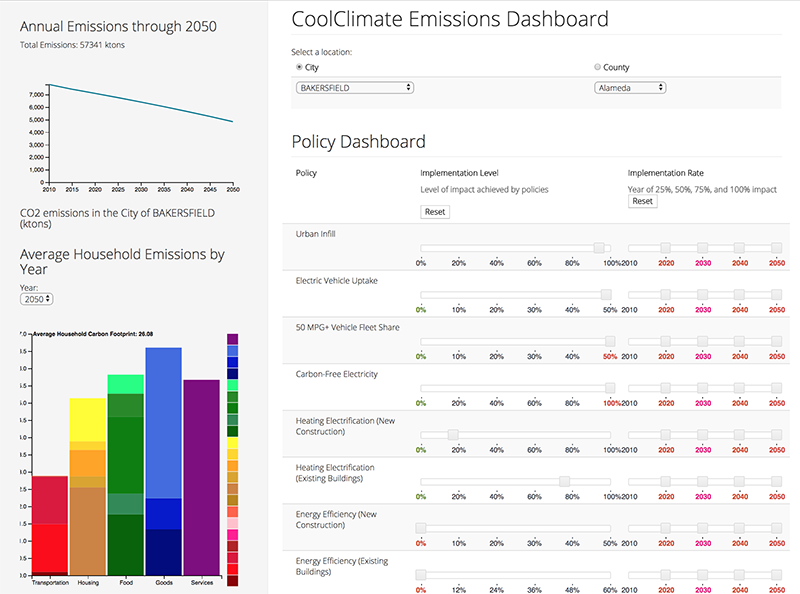Click the Total Emissions: 57341 ktons text
Viewport: 800px width, 594px height.
pyautogui.click(x=72, y=45)
